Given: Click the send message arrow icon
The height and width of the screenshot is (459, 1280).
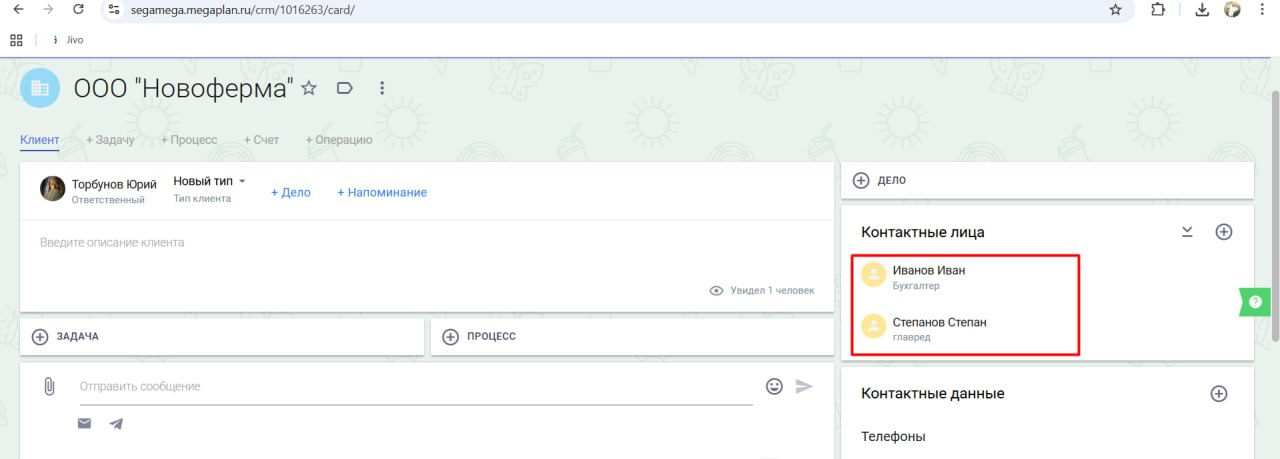Looking at the screenshot, I should click(x=804, y=386).
